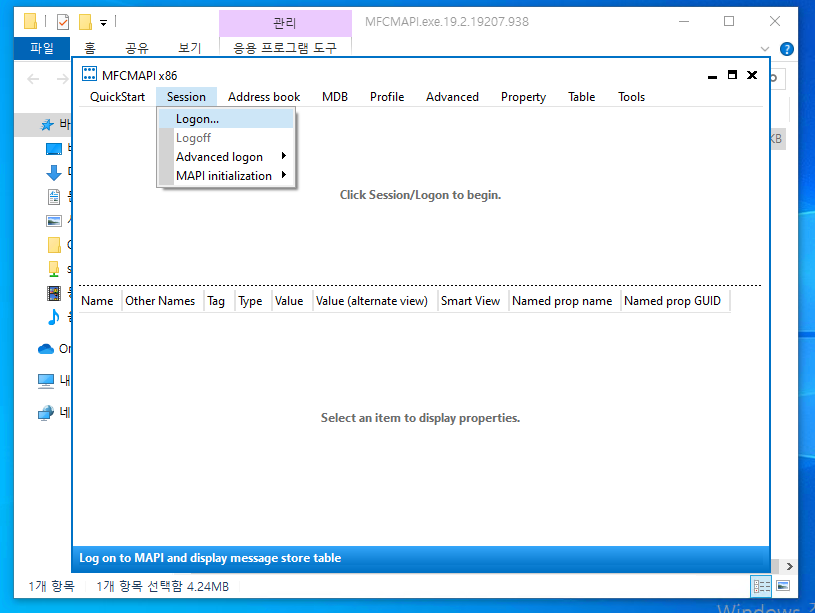This screenshot has width=815, height=613.
Task: Select the Music note icon in sidebar
Action: tap(54, 317)
